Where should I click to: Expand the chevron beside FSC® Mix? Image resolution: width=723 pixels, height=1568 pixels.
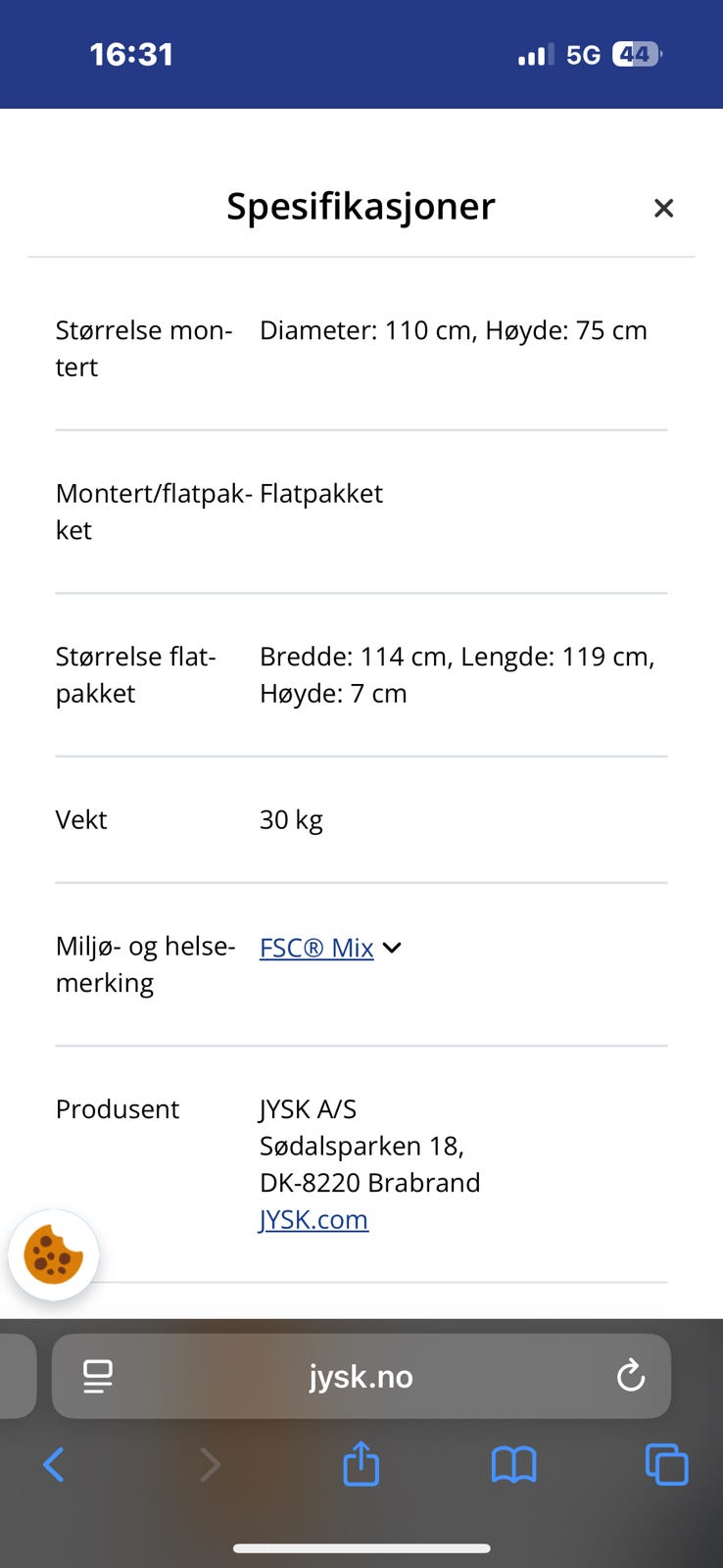point(392,948)
